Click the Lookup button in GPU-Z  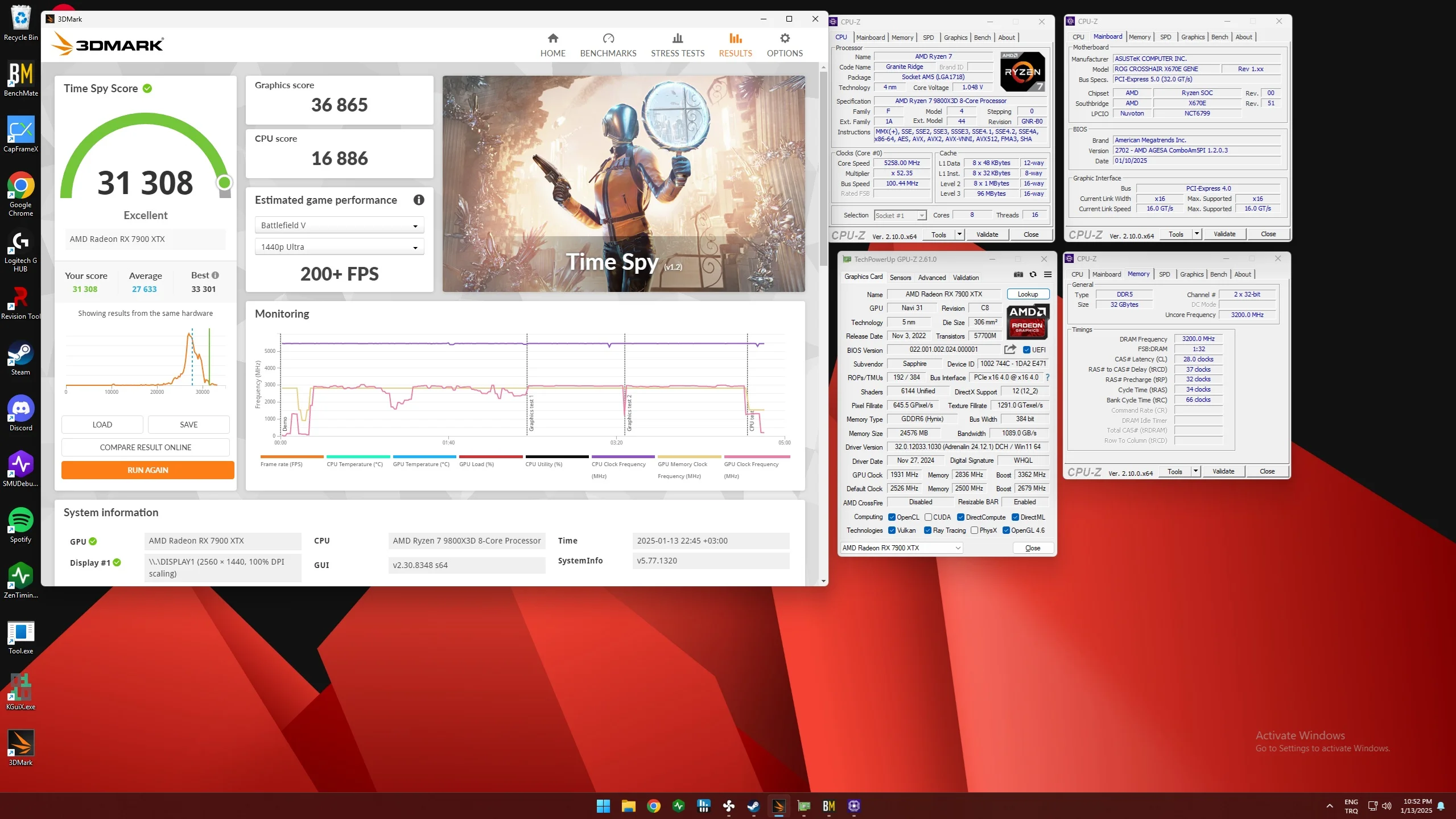coord(1028,294)
